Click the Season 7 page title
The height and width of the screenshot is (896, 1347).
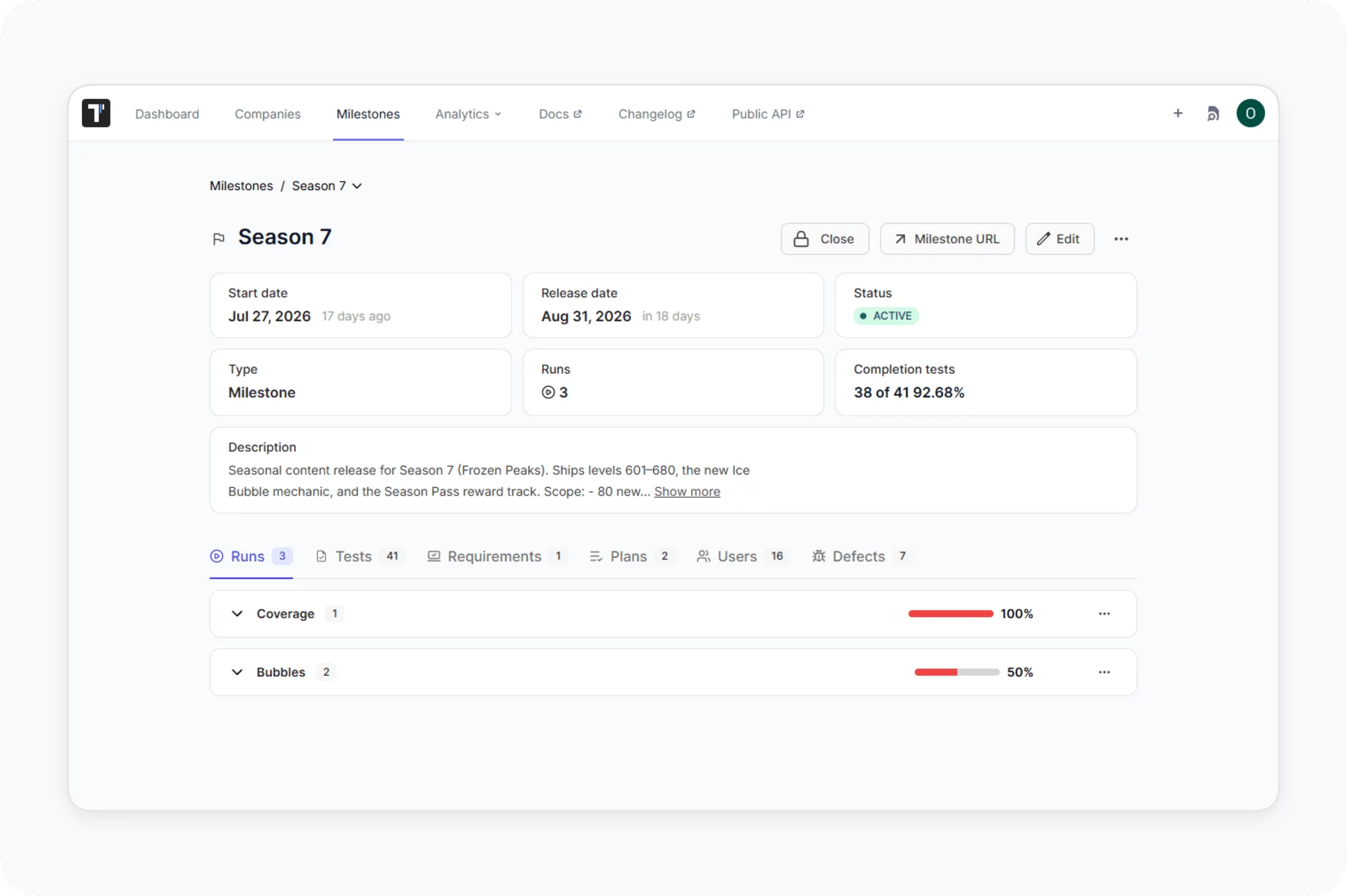[285, 237]
